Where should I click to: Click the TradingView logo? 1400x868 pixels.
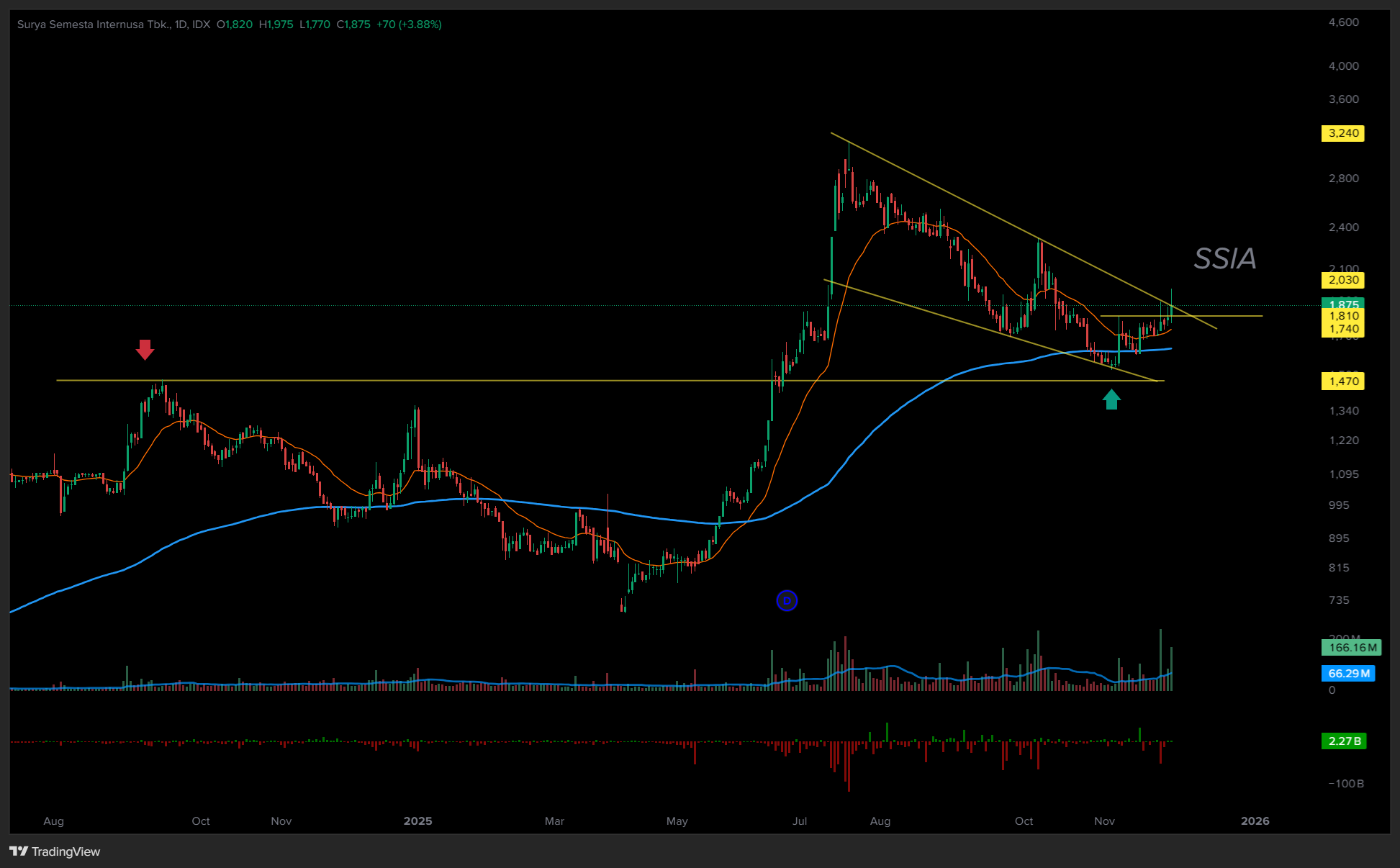[55, 851]
